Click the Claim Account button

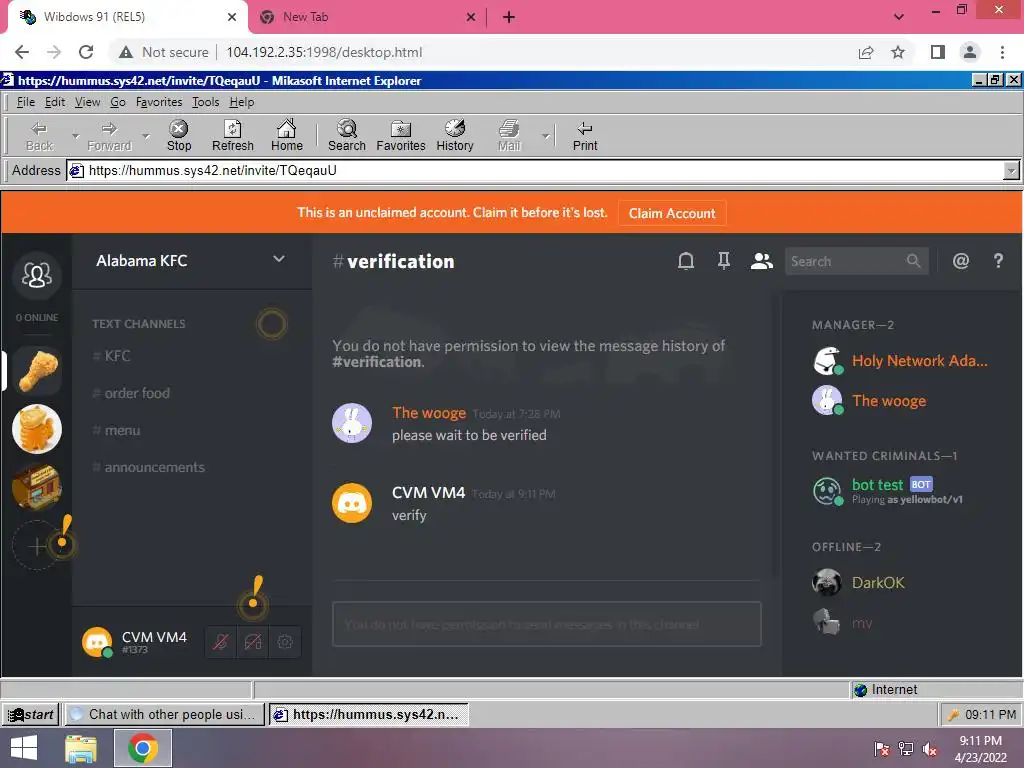(x=672, y=214)
